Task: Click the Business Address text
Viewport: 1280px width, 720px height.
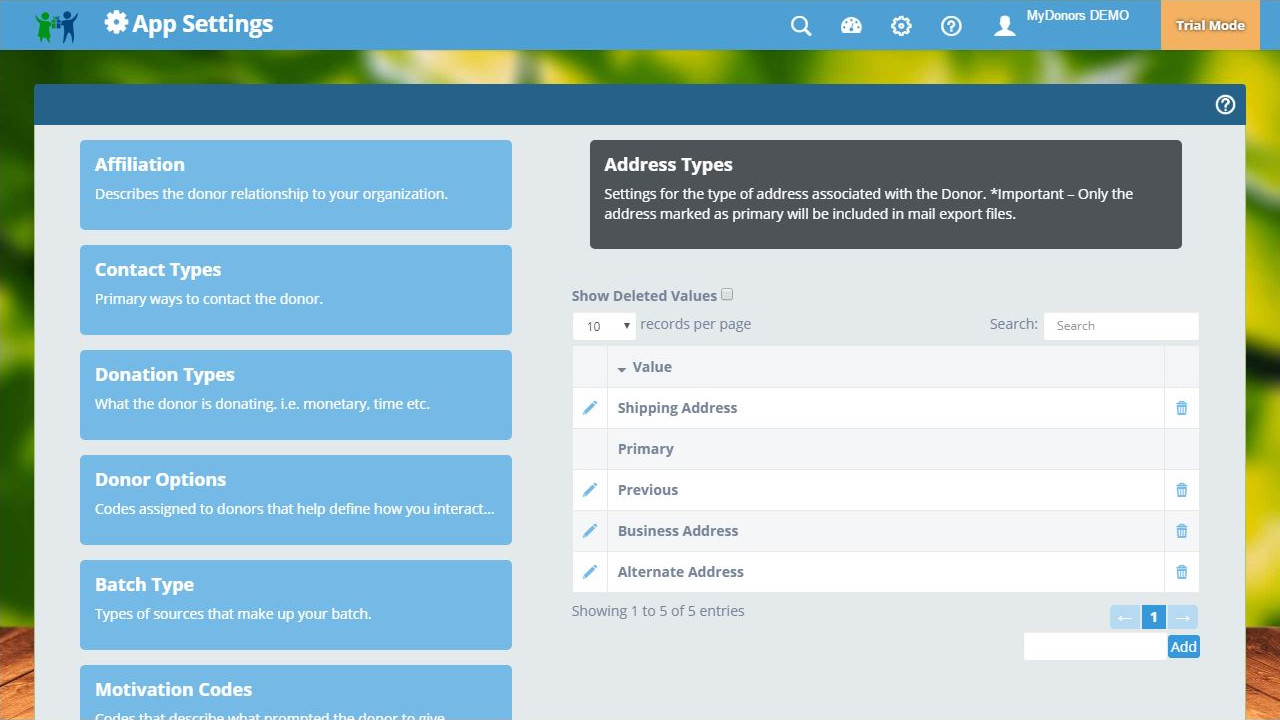Action: click(678, 531)
